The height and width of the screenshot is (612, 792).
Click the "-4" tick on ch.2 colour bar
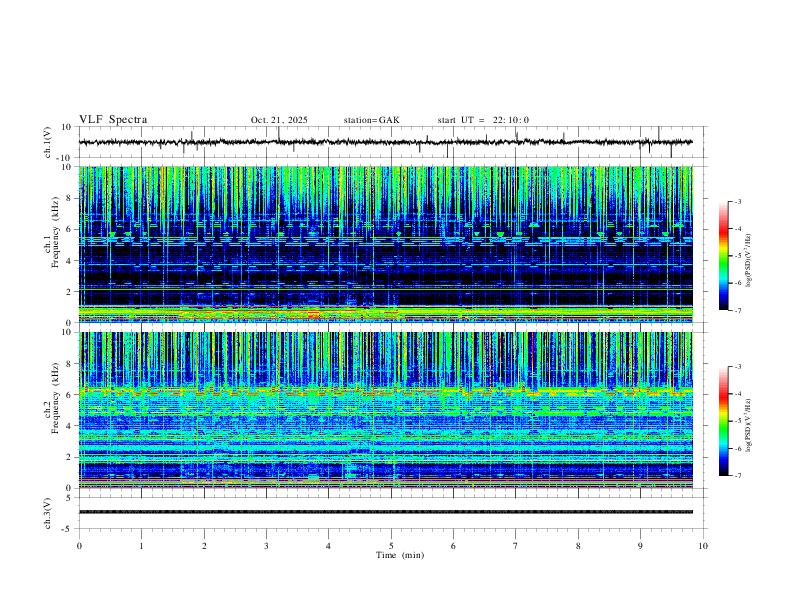pos(737,394)
